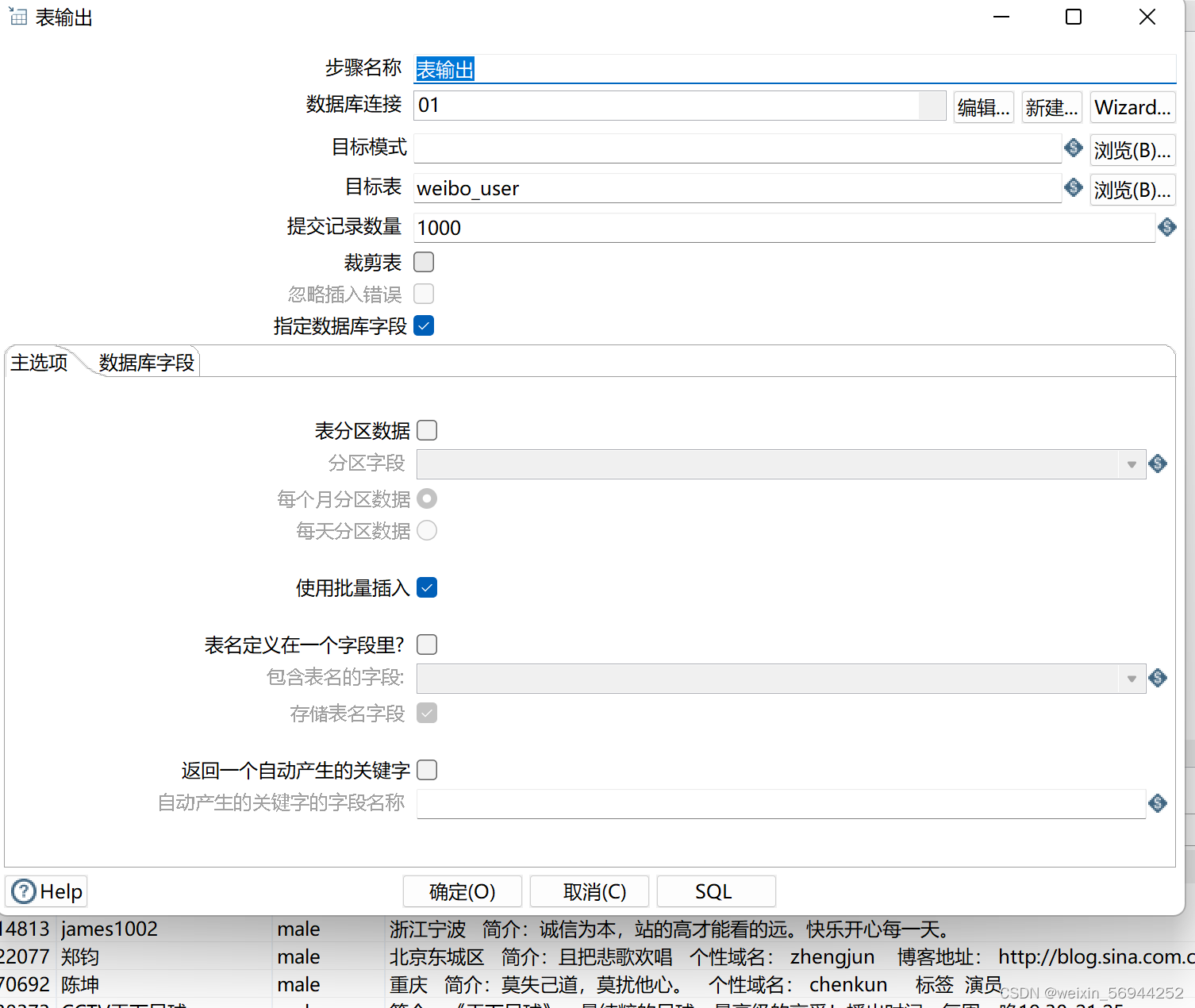Click the variable icon next to 自动产生的关键字字段名称
This screenshot has height=1008, width=1195.
pos(1157,803)
